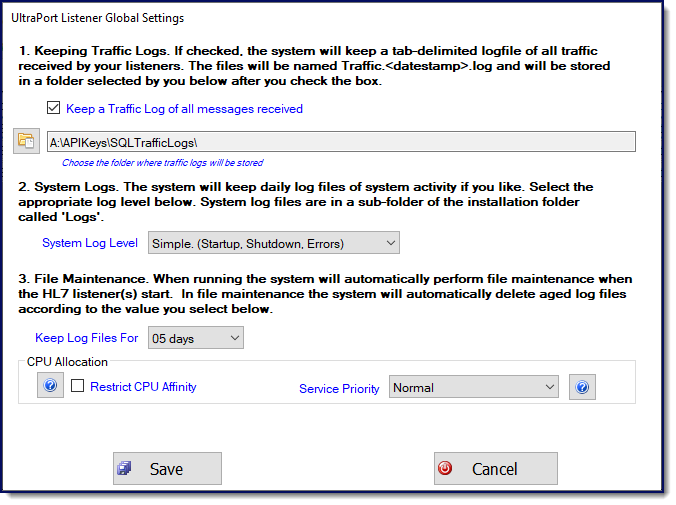Click the help icon beside Restrict CPU Affinity
This screenshot has width=676, height=505.
pos(50,385)
